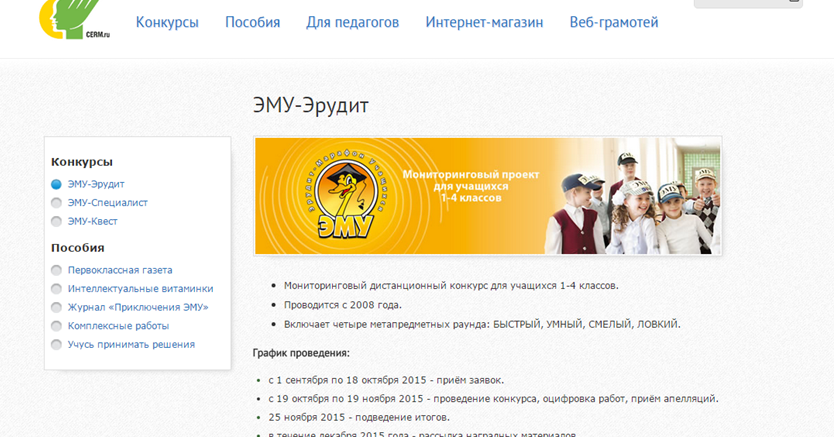Select the Журнал «Приключения ЭМУ» bullet
Screen dimensions: 834x437
(56, 308)
